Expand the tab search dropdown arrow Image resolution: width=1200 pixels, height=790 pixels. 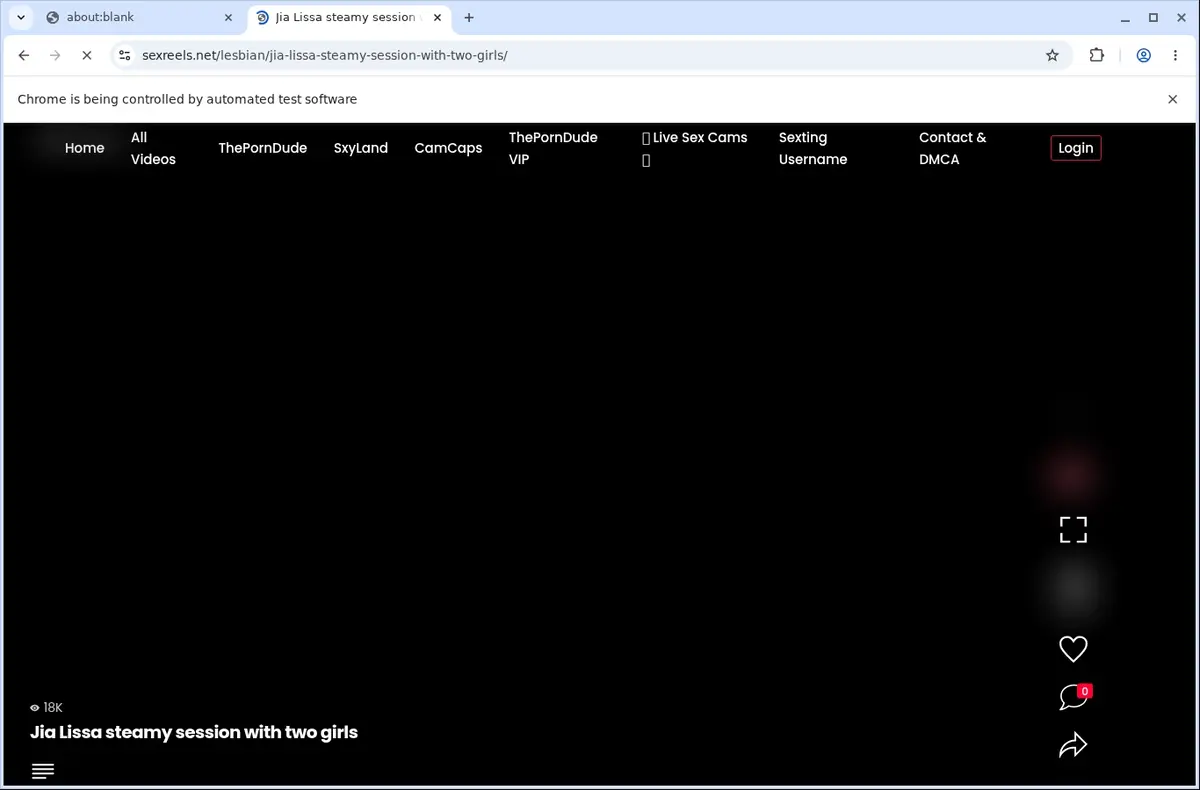click(21, 17)
